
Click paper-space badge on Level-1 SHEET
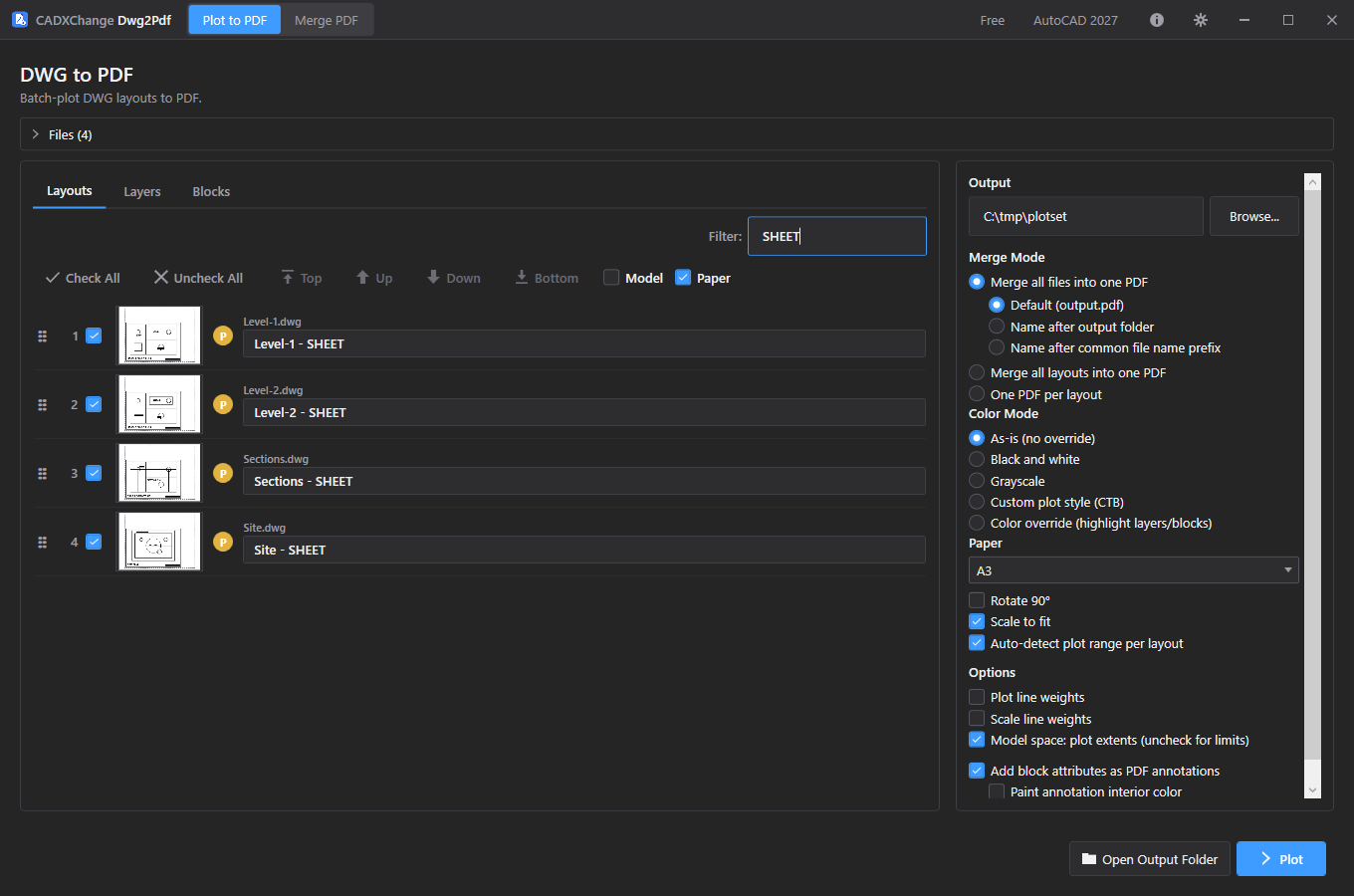[x=223, y=336]
